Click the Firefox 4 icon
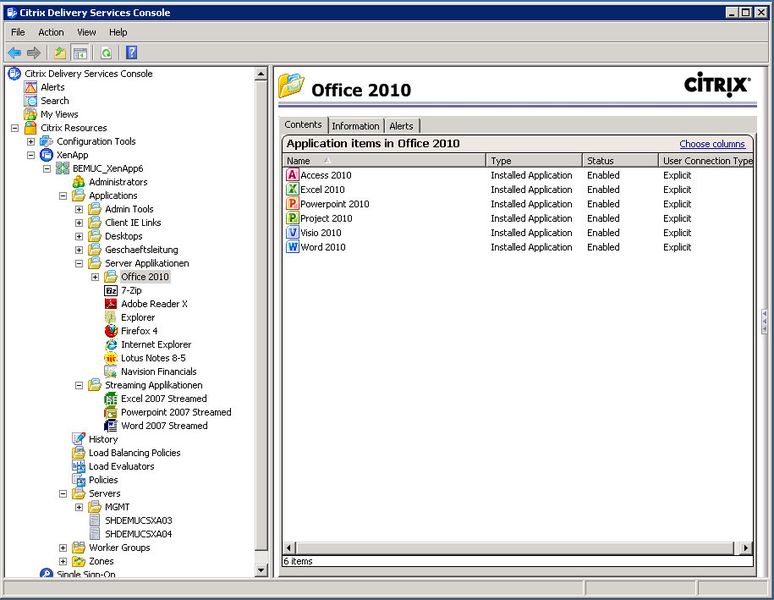 point(111,331)
